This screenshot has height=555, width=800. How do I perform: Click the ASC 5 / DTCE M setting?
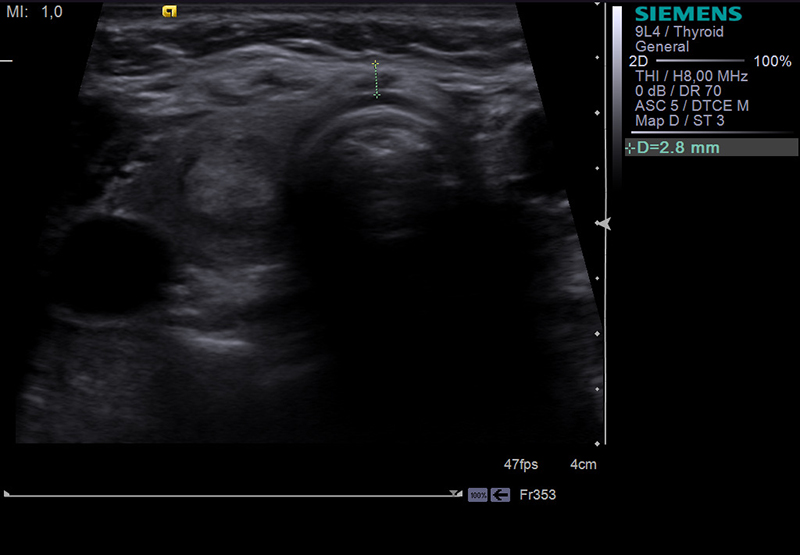click(692, 106)
